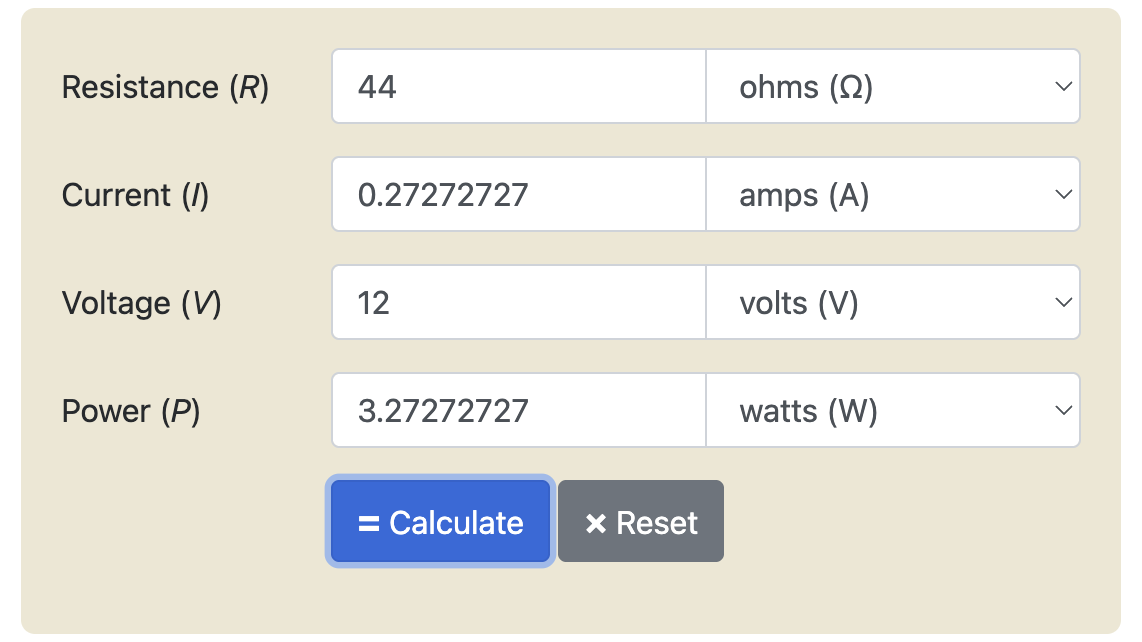Click the chevron arrow beside watts
The width and height of the screenshot is (1142, 642).
[x=1063, y=410]
